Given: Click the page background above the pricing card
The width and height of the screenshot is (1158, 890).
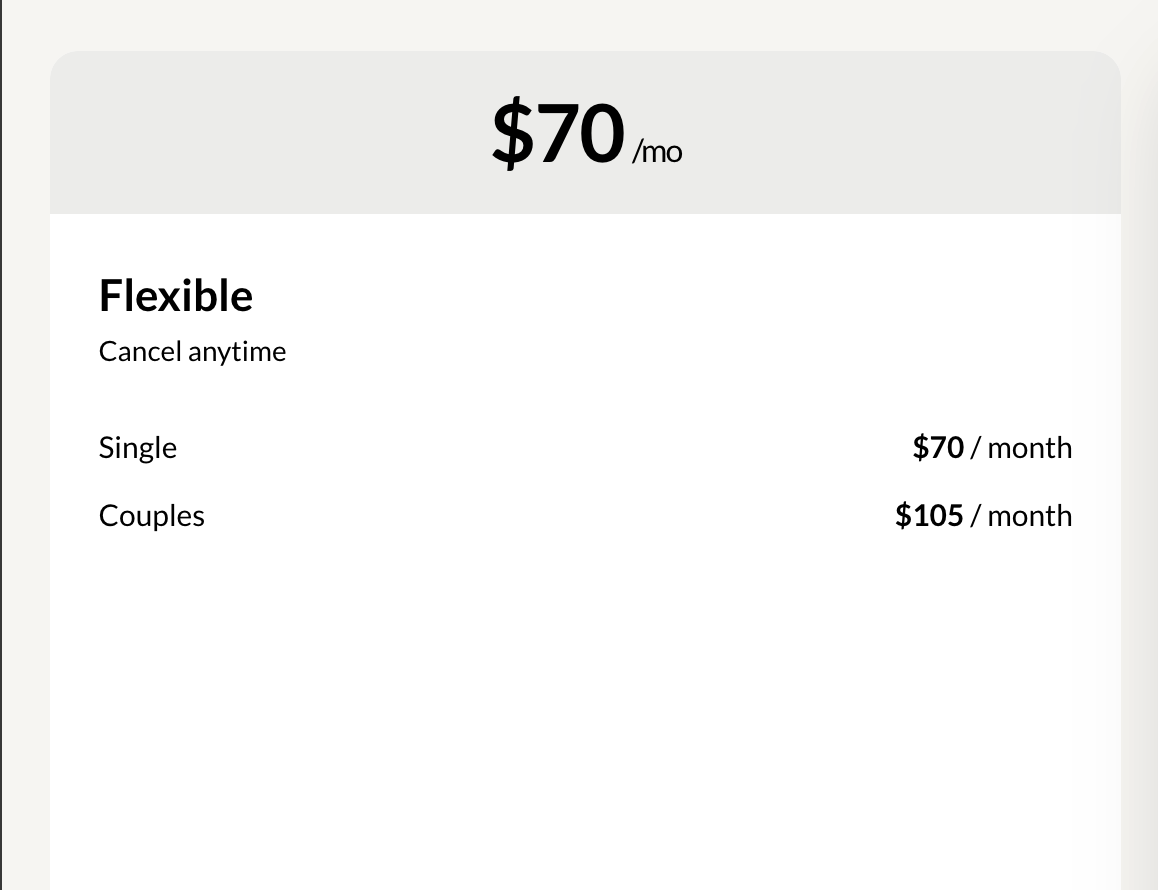Looking at the screenshot, I should pos(585,24).
